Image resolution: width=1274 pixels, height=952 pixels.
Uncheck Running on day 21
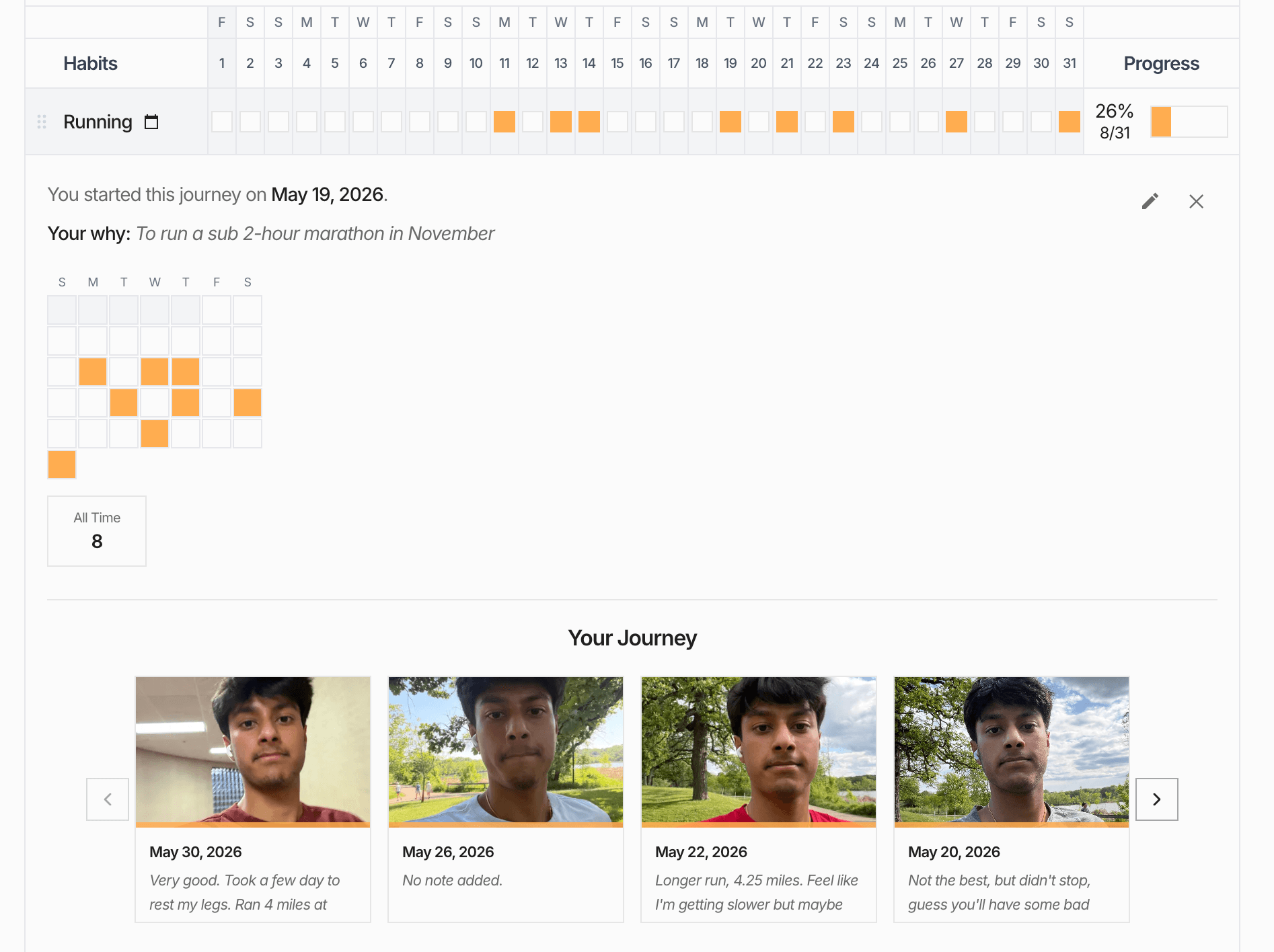point(787,122)
